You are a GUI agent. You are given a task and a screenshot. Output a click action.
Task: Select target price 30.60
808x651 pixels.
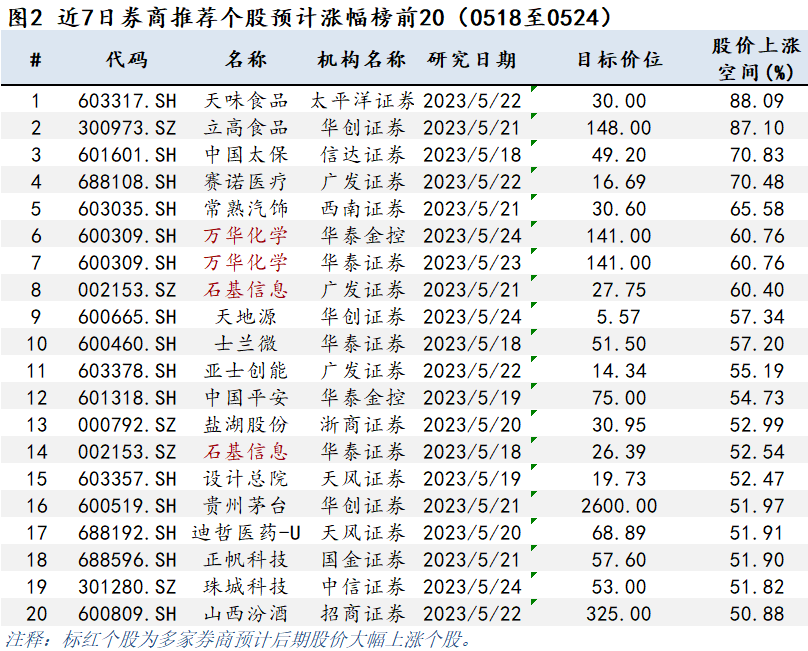point(619,209)
